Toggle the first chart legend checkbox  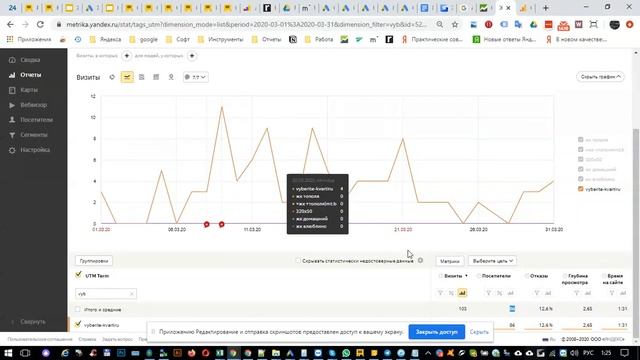click(x=580, y=140)
